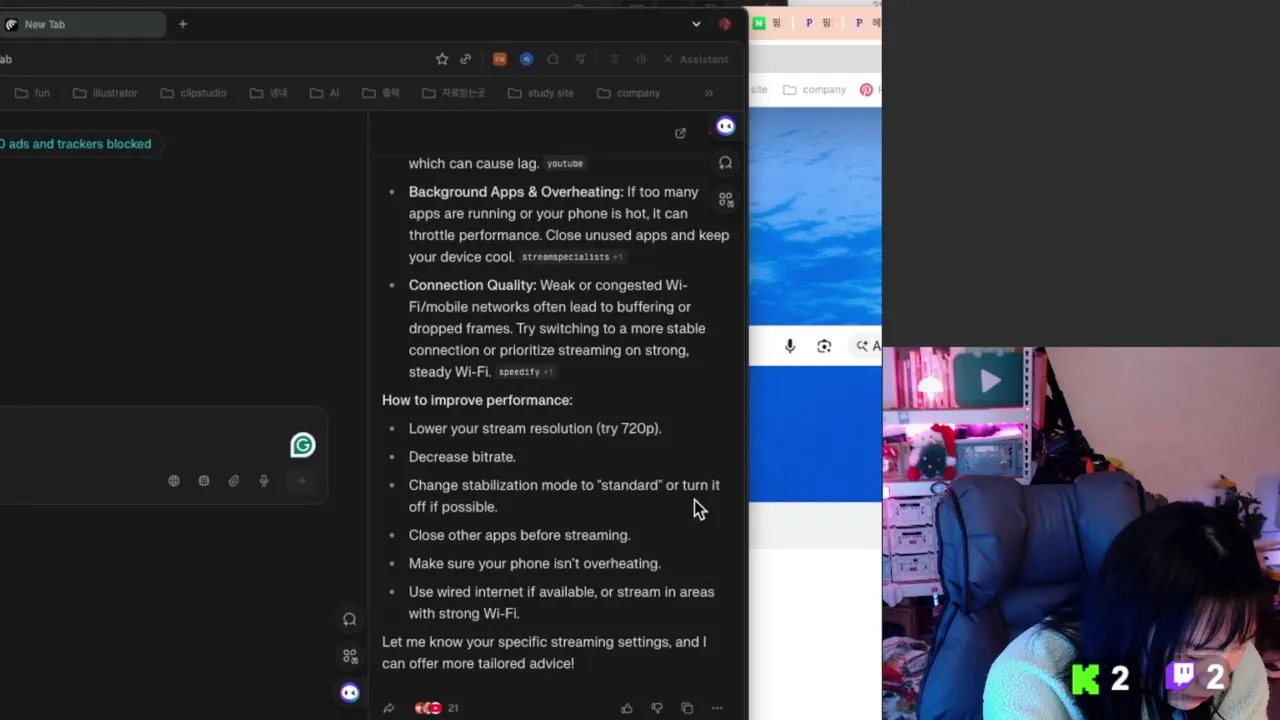Open assistant panel in new window icon

[x=680, y=133]
